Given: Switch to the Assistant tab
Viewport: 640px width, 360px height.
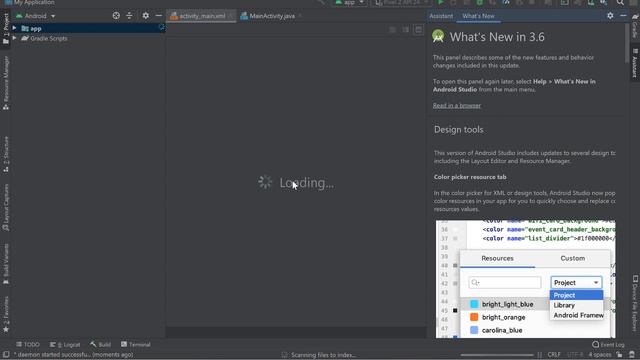Looking at the screenshot, I should [441, 16].
